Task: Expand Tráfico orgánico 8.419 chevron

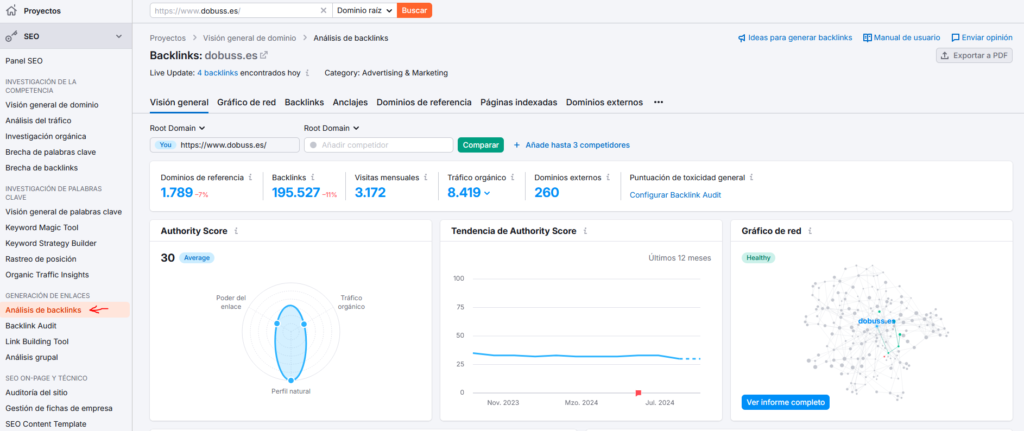Action: pyautogui.click(x=487, y=193)
